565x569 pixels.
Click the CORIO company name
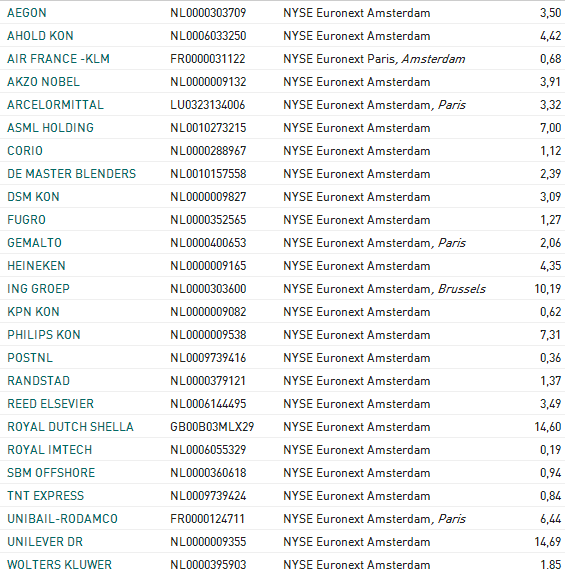(x=25, y=151)
